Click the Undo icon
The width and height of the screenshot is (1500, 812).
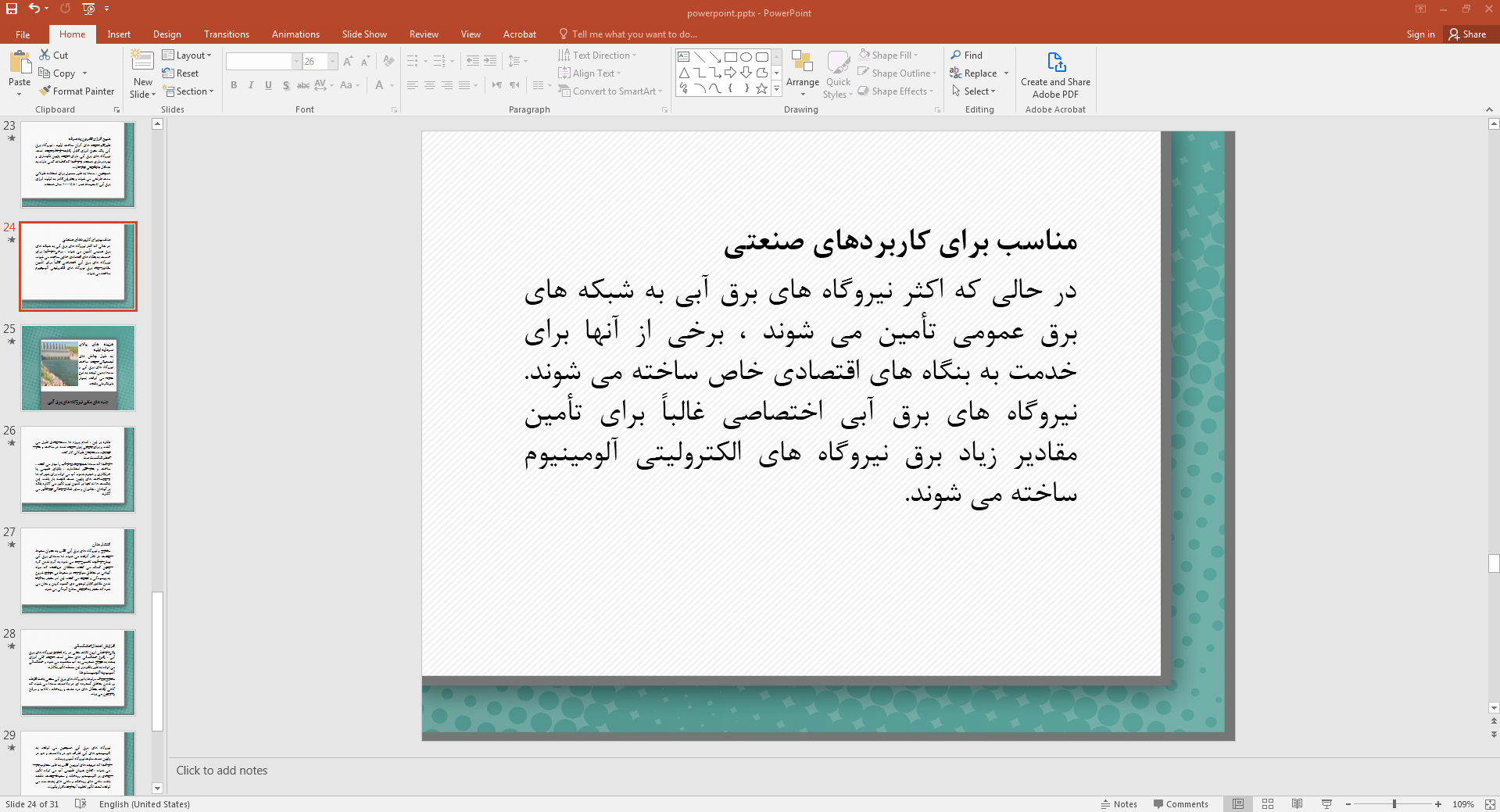[x=34, y=9]
